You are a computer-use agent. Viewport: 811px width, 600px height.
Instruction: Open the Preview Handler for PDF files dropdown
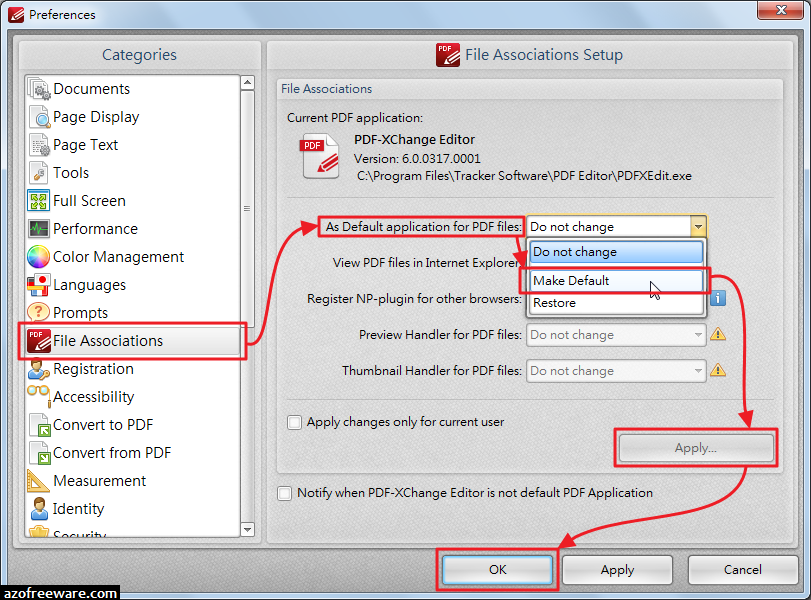(x=616, y=335)
